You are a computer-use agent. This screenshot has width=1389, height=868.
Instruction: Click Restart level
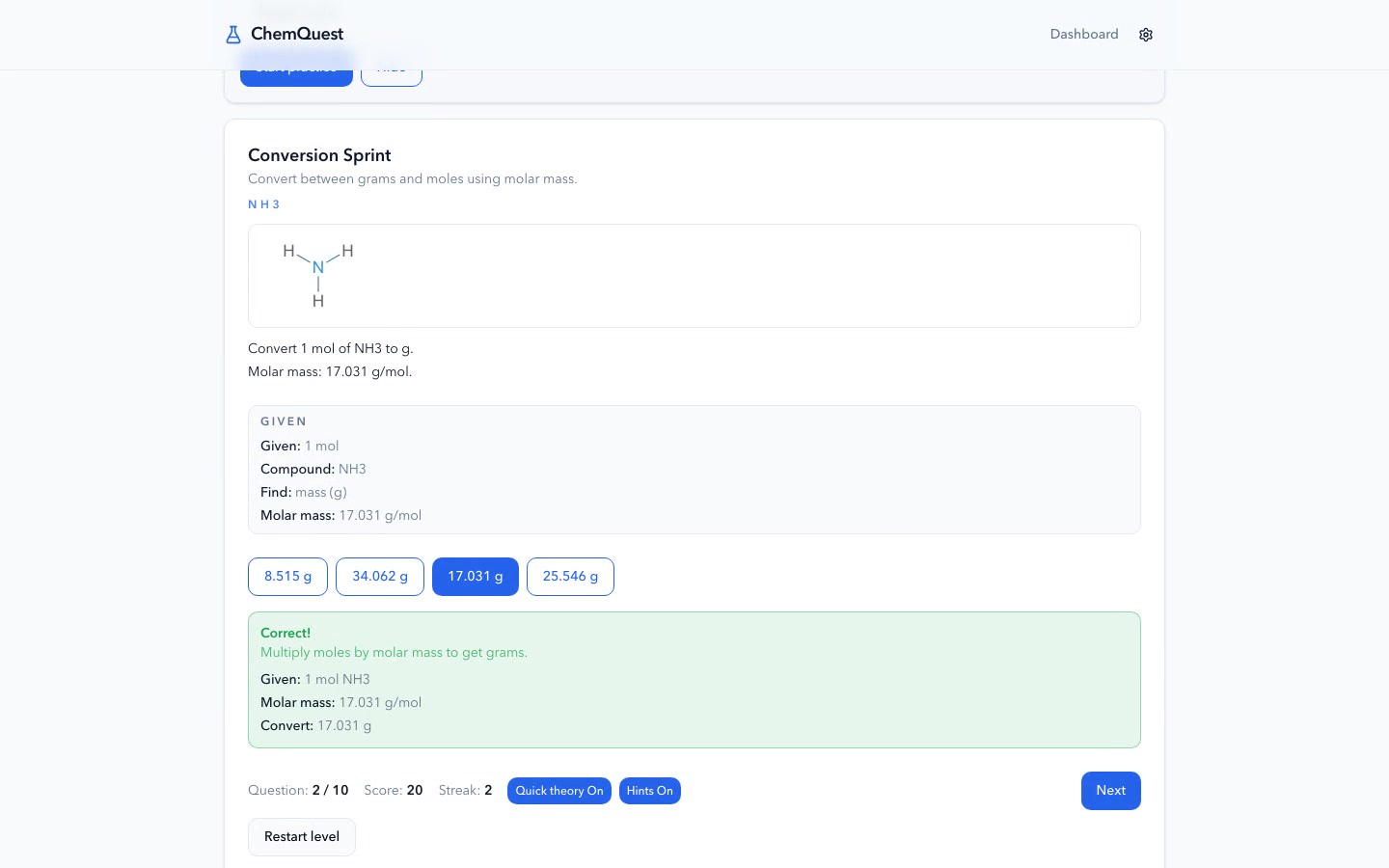coord(302,837)
